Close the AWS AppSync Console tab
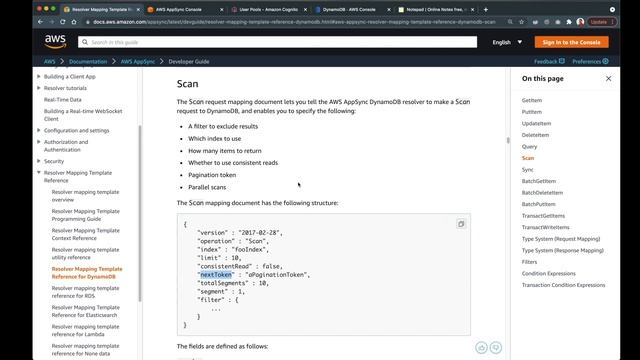The height and width of the screenshot is (360, 640). 222,9
